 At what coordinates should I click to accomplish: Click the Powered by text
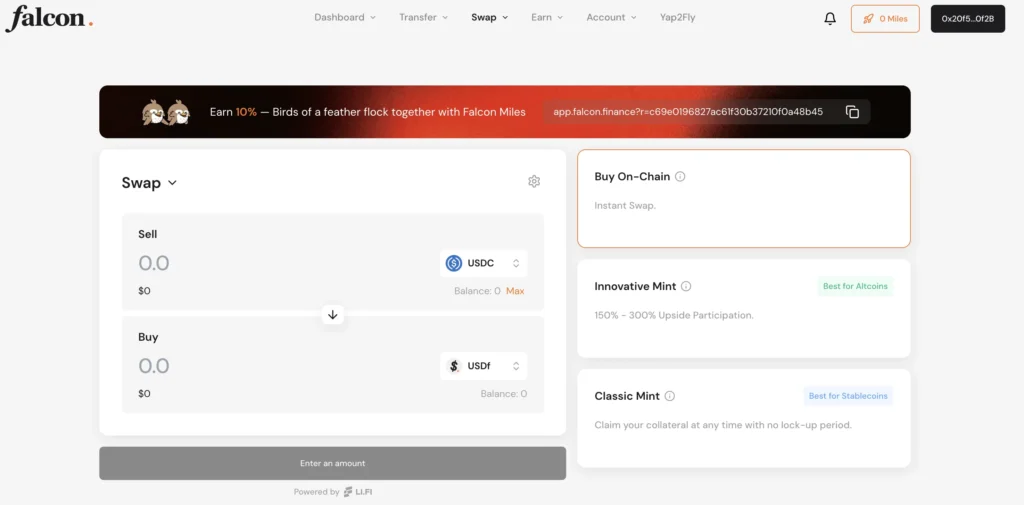pos(316,492)
